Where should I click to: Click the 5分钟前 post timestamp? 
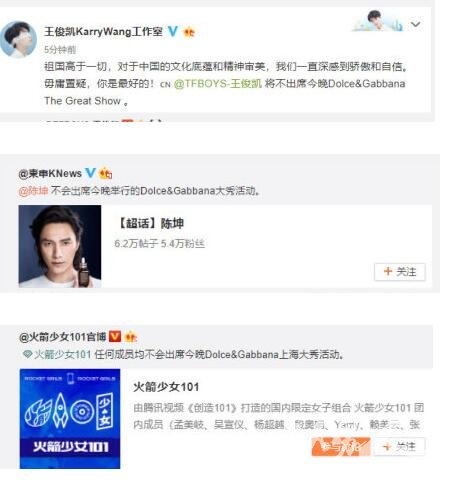[60, 50]
